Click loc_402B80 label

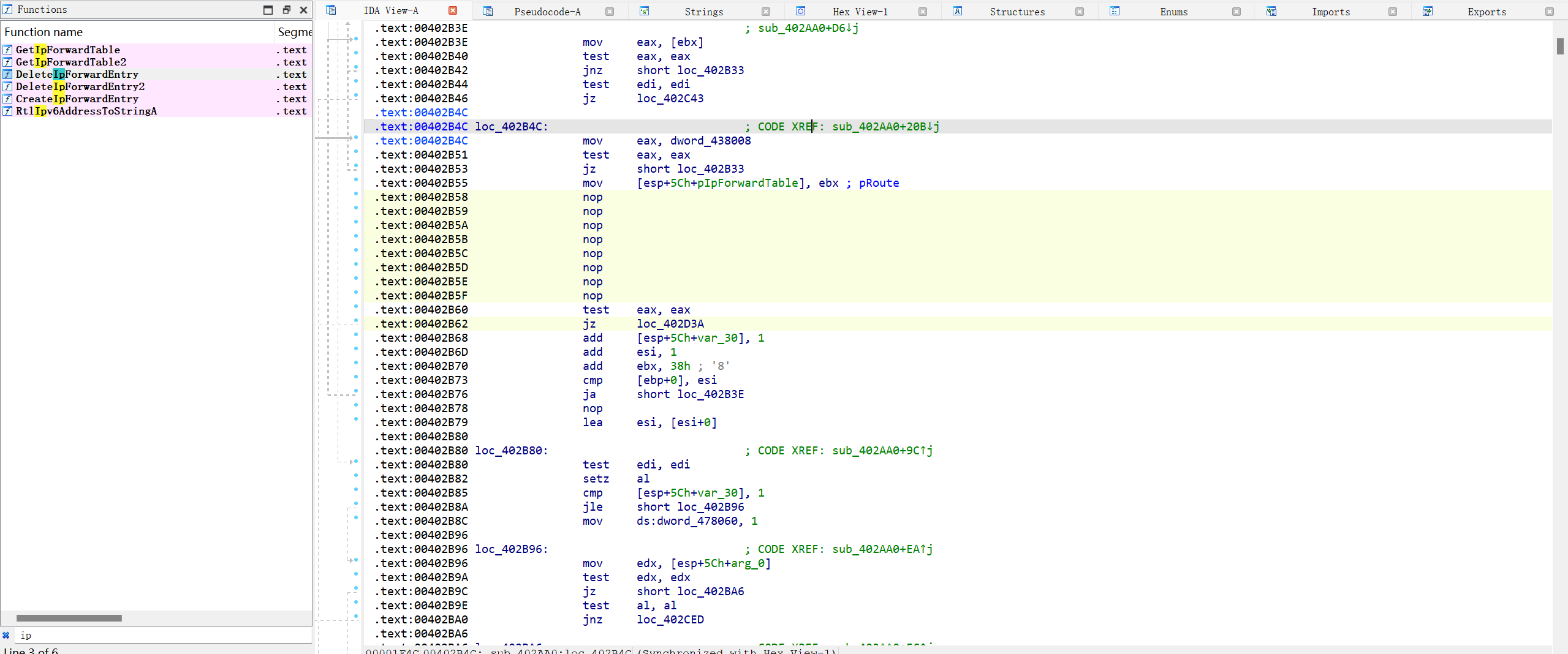click(512, 451)
